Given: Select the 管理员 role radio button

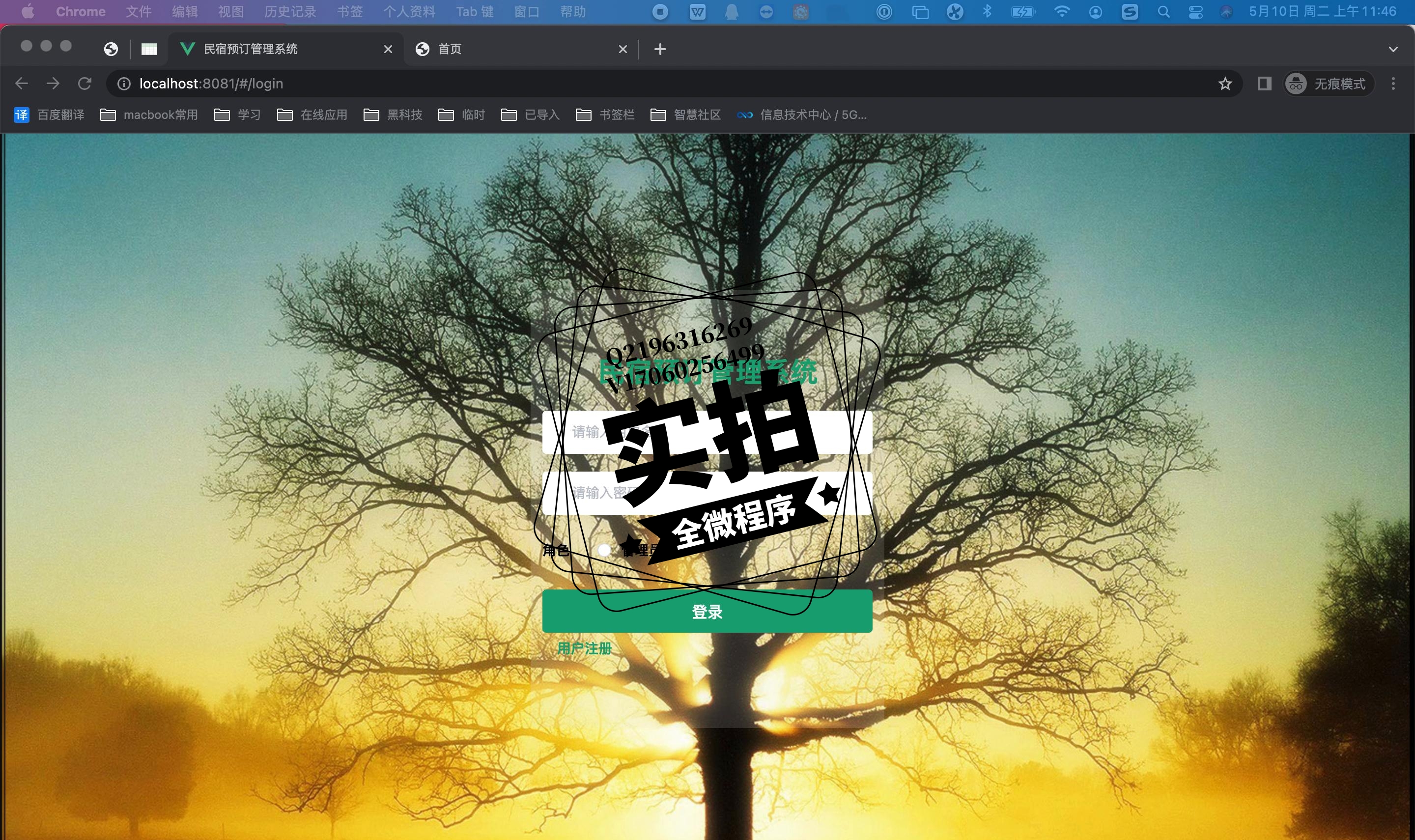Looking at the screenshot, I should point(604,550).
